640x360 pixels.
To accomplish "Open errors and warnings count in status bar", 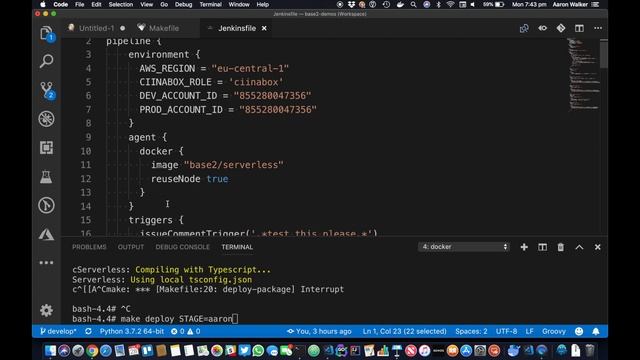I will coord(186,331).
